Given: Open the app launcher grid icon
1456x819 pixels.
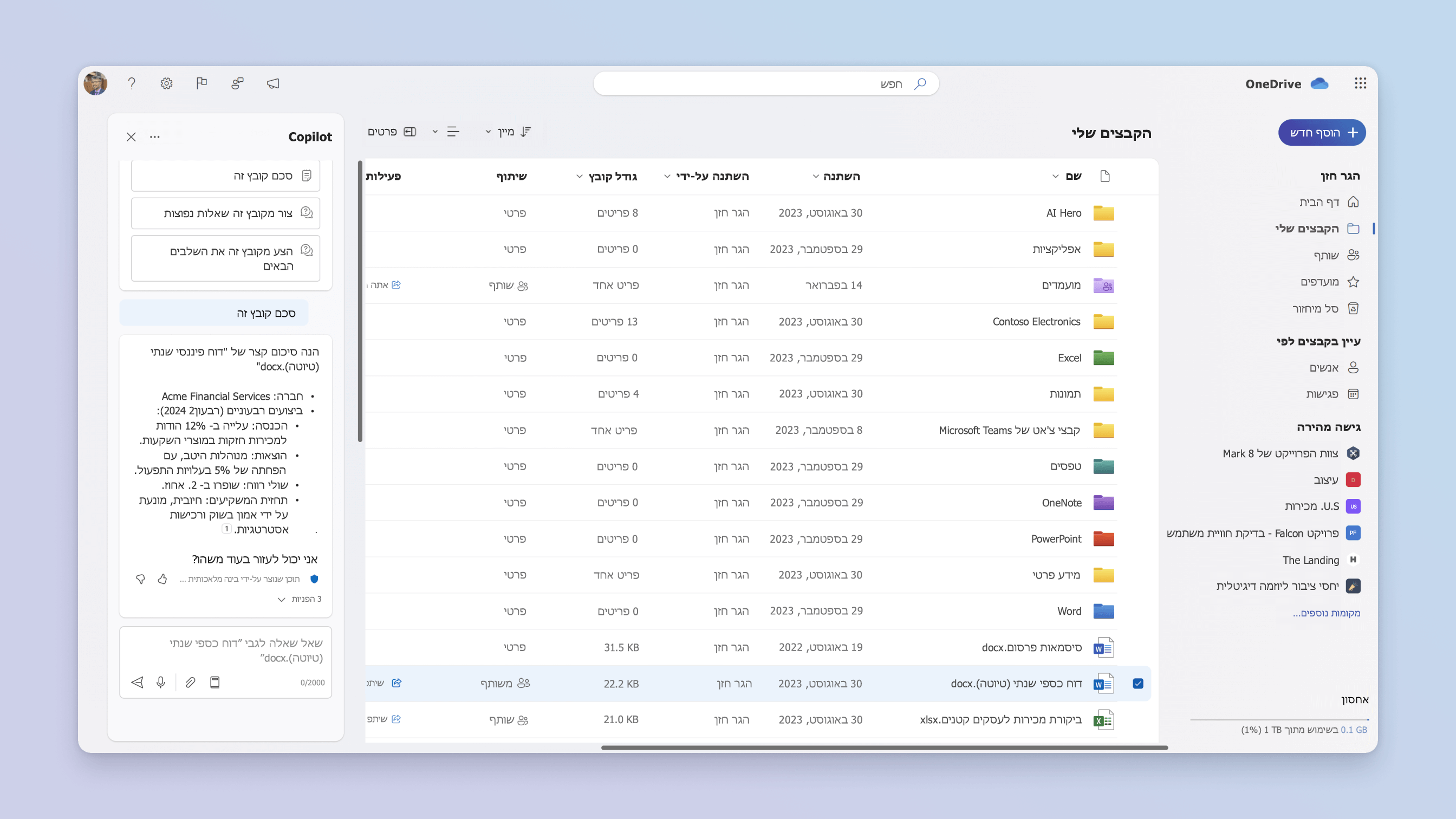Looking at the screenshot, I should (1360, 83).
